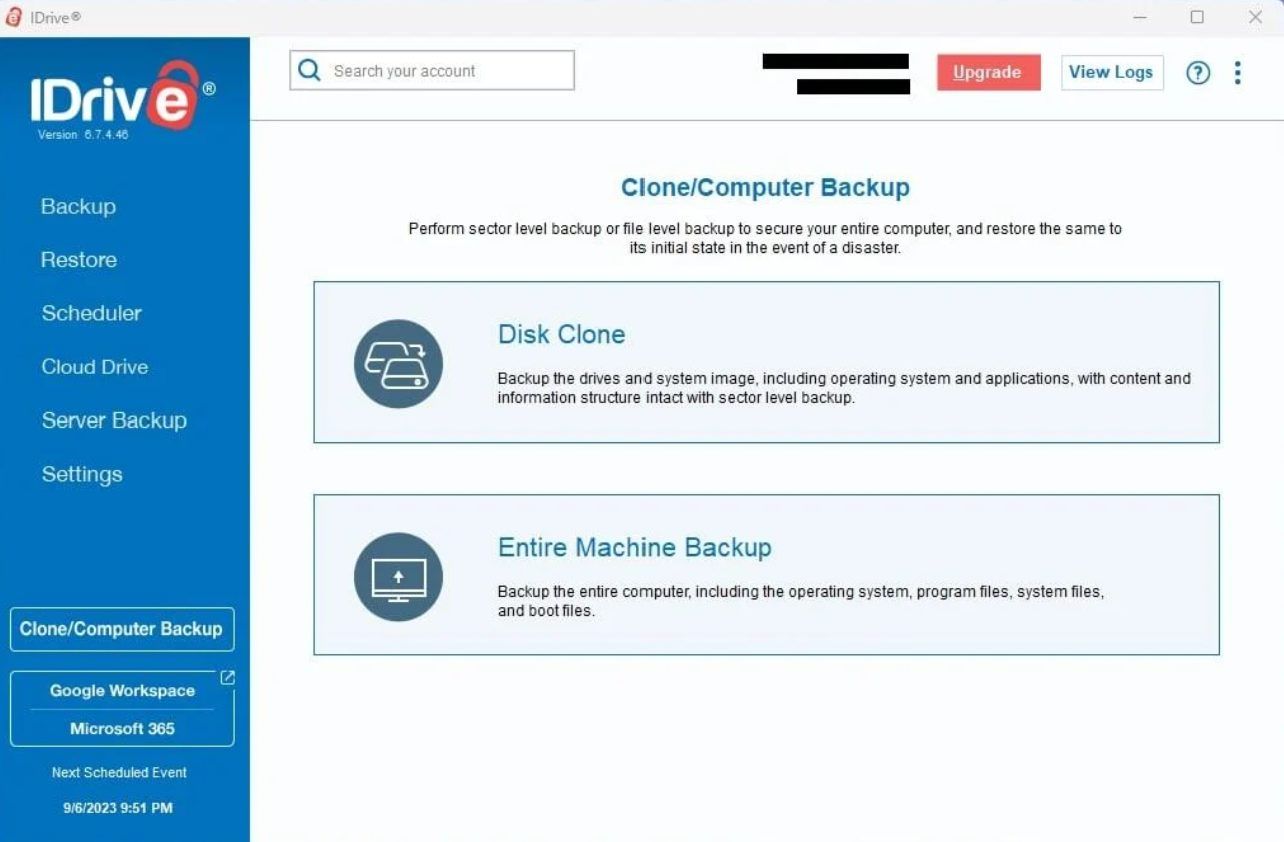This screenshot has height=842, width=1284.
Task: Click the red Upgrade button
Action: (988, 72)
